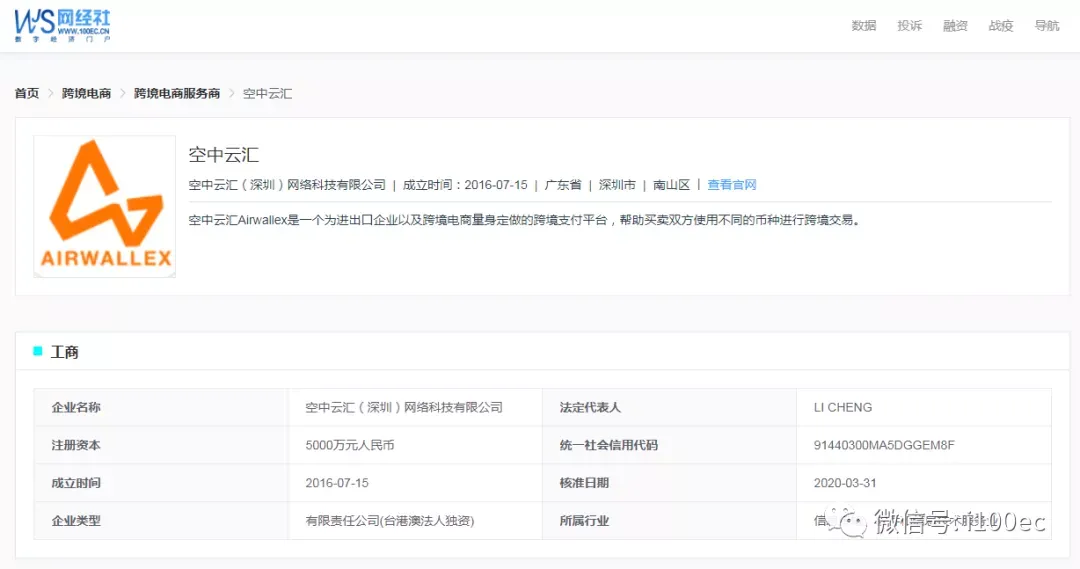Click the 注册资本 label cell

pyautogui.click(x=161, y=445)
